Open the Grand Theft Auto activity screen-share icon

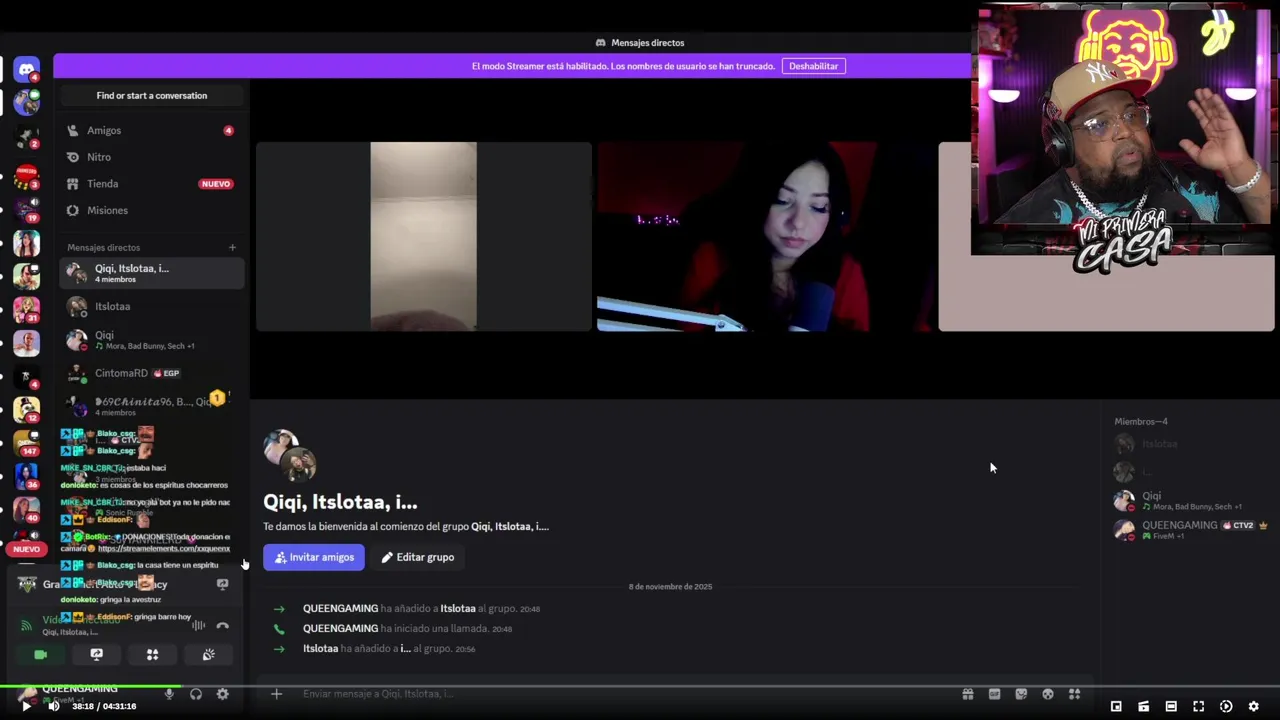coord(222,584)
